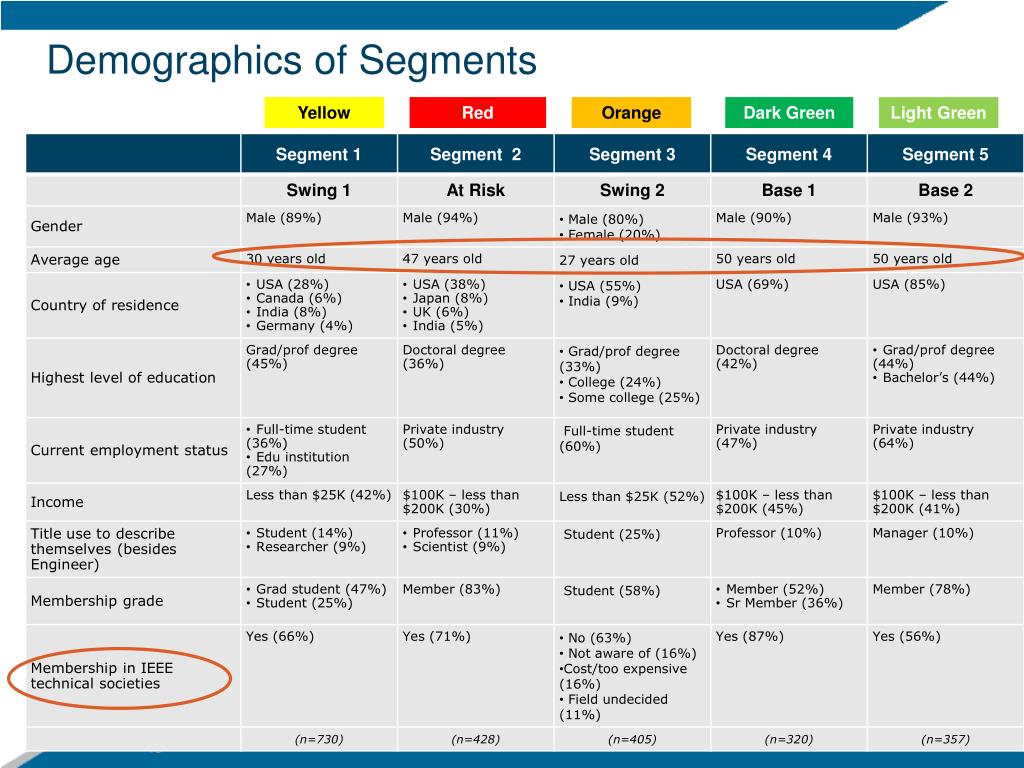Click 'Membership in IEEE technical societies' label

pyautogui.click(x=101, y=676)
